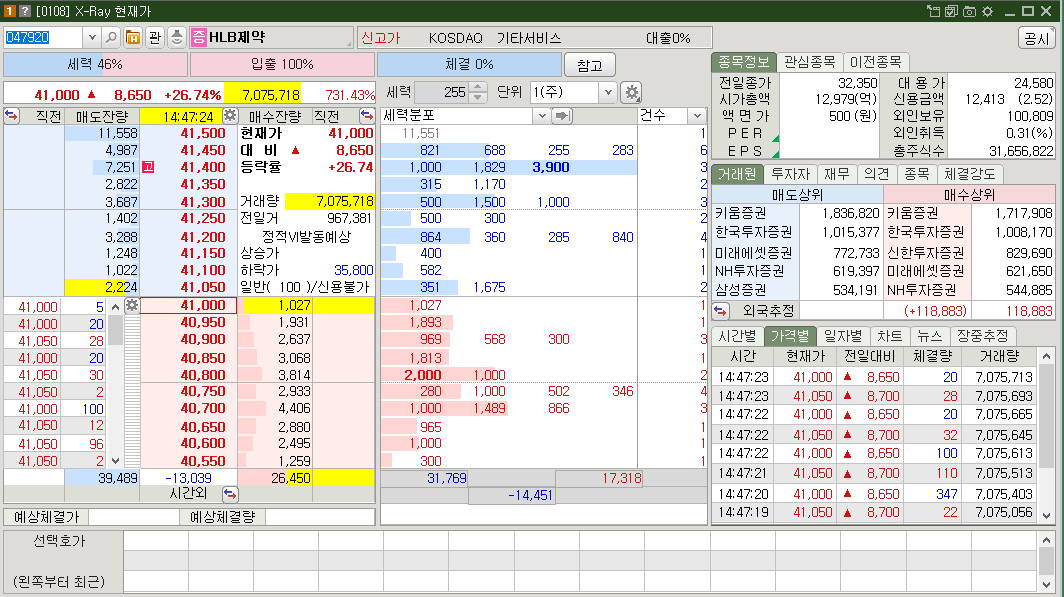Open the question mark help icon
This screenshot has width=1064, height=597.
(x=24, y=11)
